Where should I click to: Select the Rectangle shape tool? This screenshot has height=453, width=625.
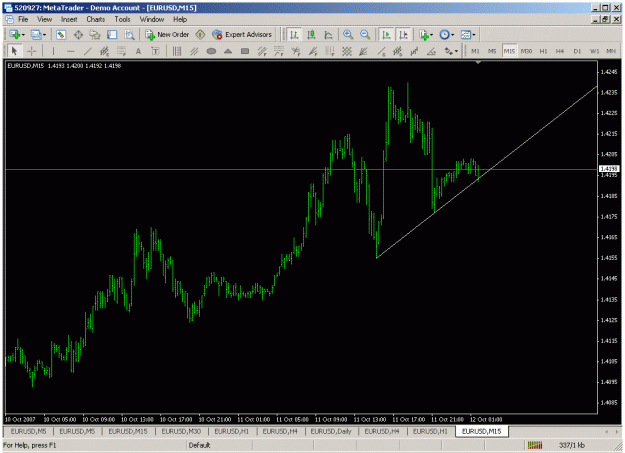(x=245, y=51)
